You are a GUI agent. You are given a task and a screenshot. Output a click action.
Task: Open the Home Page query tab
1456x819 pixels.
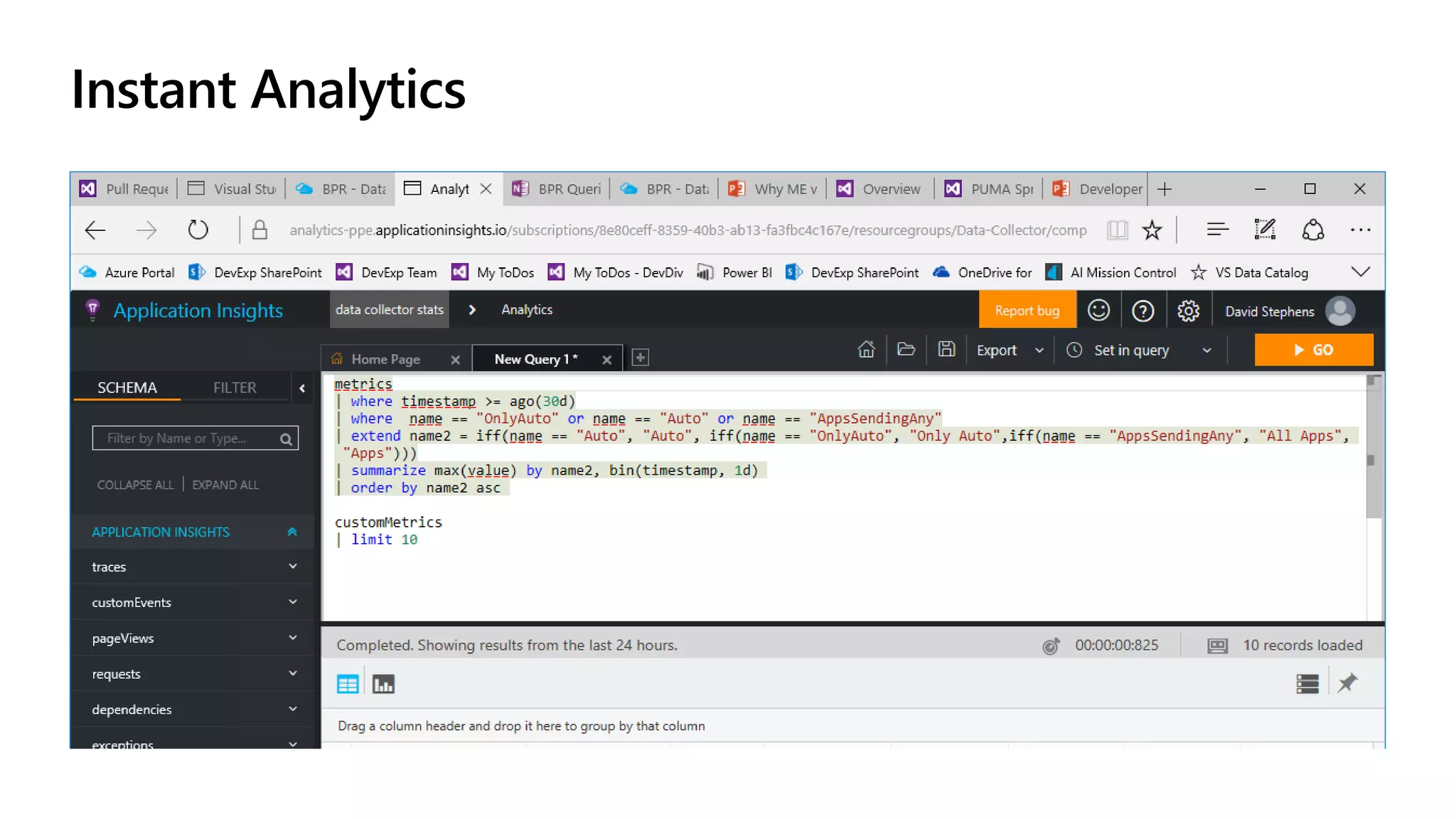pyautogui.click(x=385, y=359)
